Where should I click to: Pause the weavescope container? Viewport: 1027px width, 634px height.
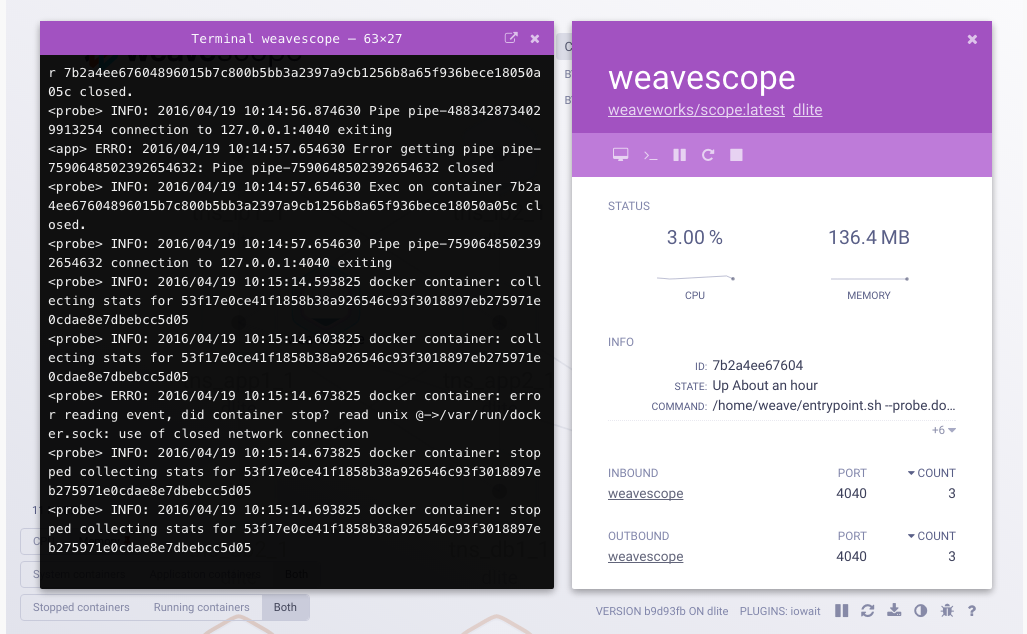click(x=680, y=155)
